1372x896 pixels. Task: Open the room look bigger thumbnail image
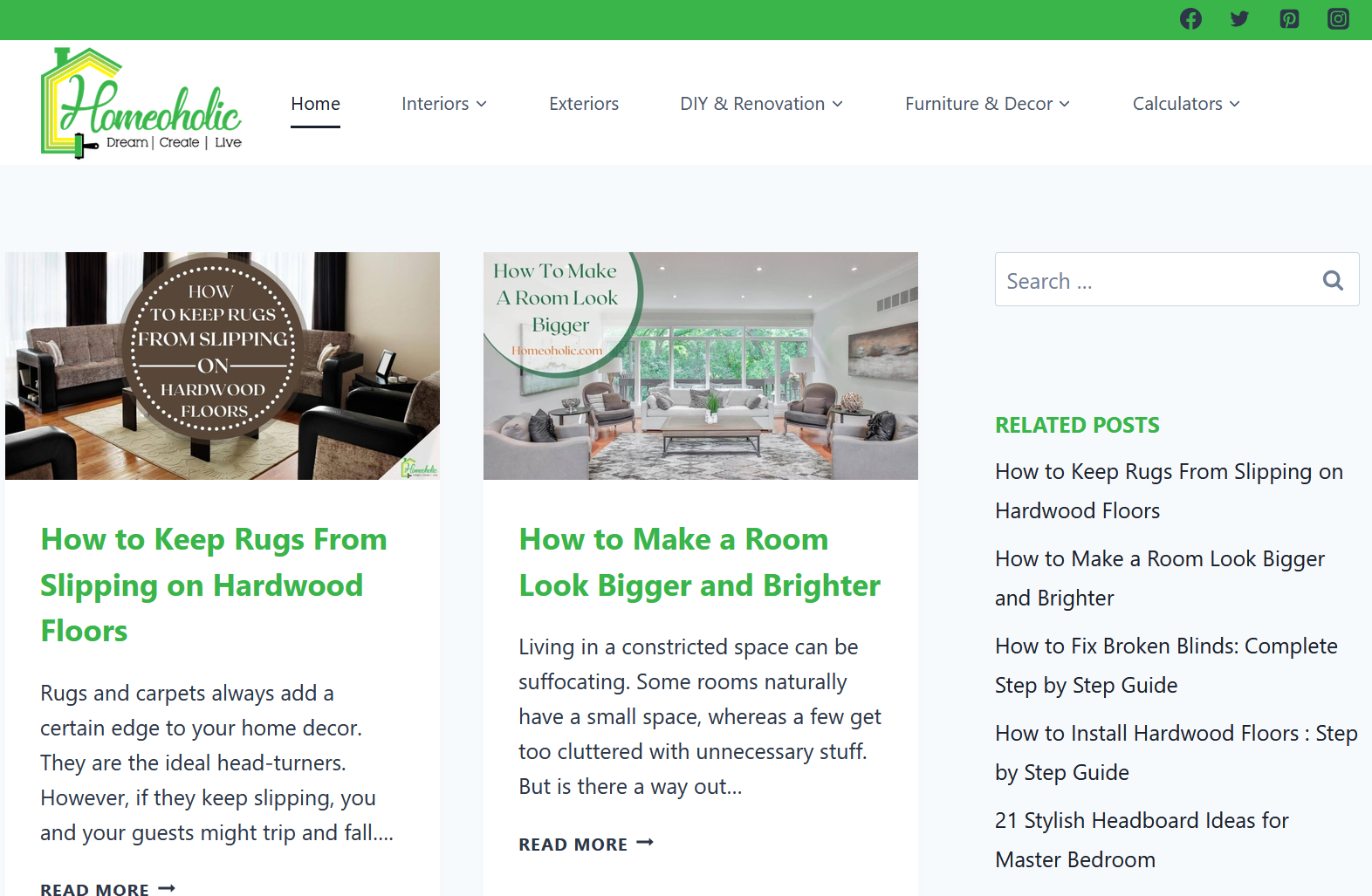click(x=701, y=366)
